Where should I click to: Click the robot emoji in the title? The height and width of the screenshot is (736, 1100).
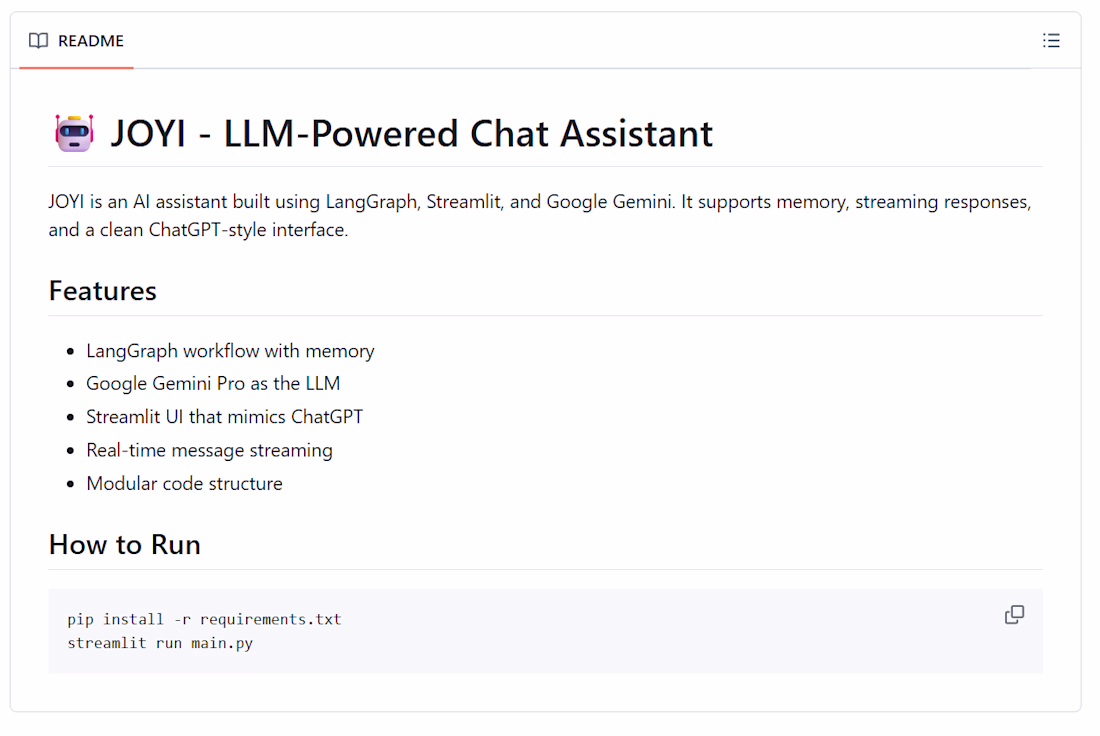74,133
